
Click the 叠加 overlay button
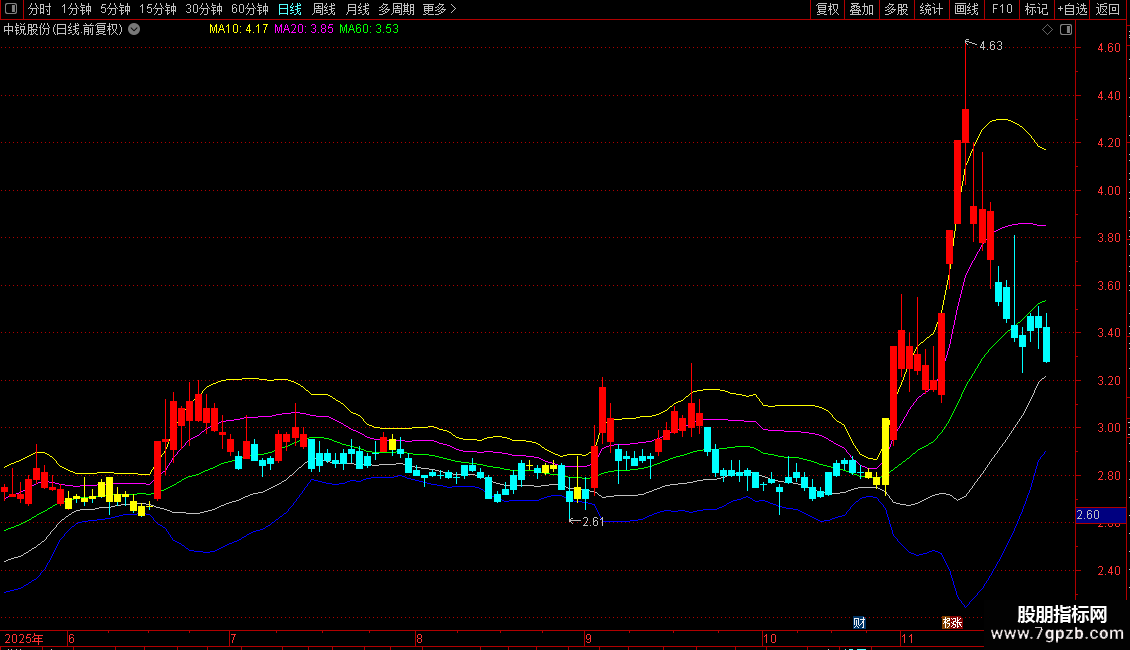861,9
